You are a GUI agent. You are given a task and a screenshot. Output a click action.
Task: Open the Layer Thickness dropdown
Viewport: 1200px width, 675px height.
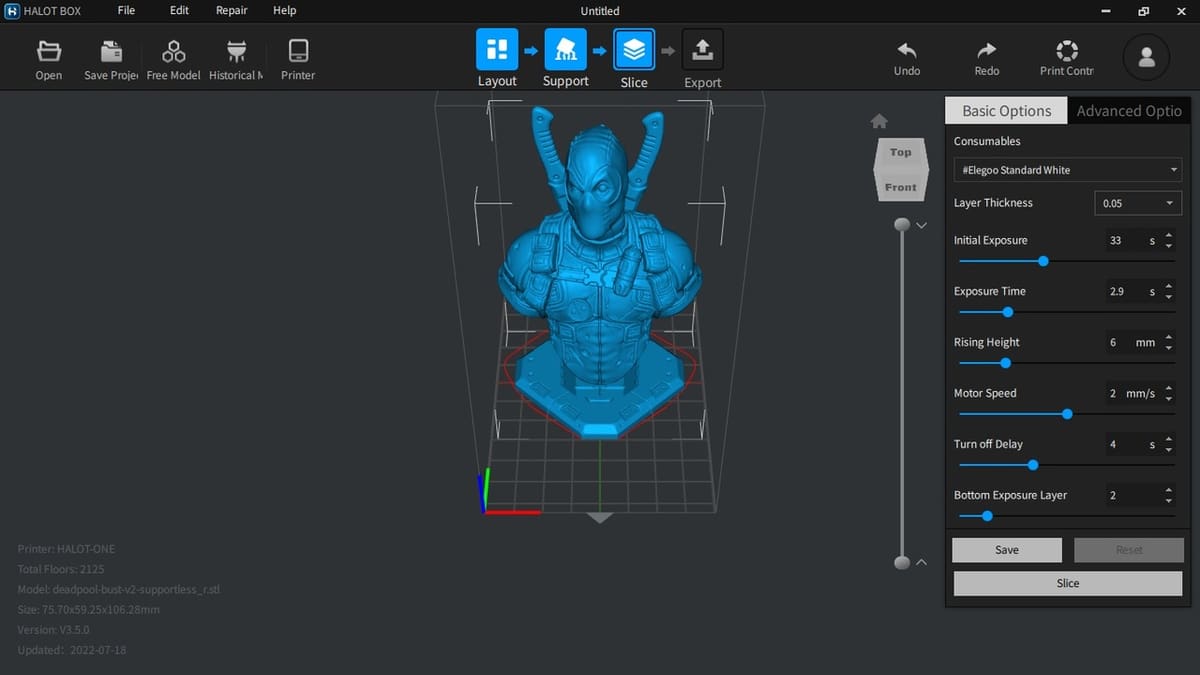[1138, 203]
